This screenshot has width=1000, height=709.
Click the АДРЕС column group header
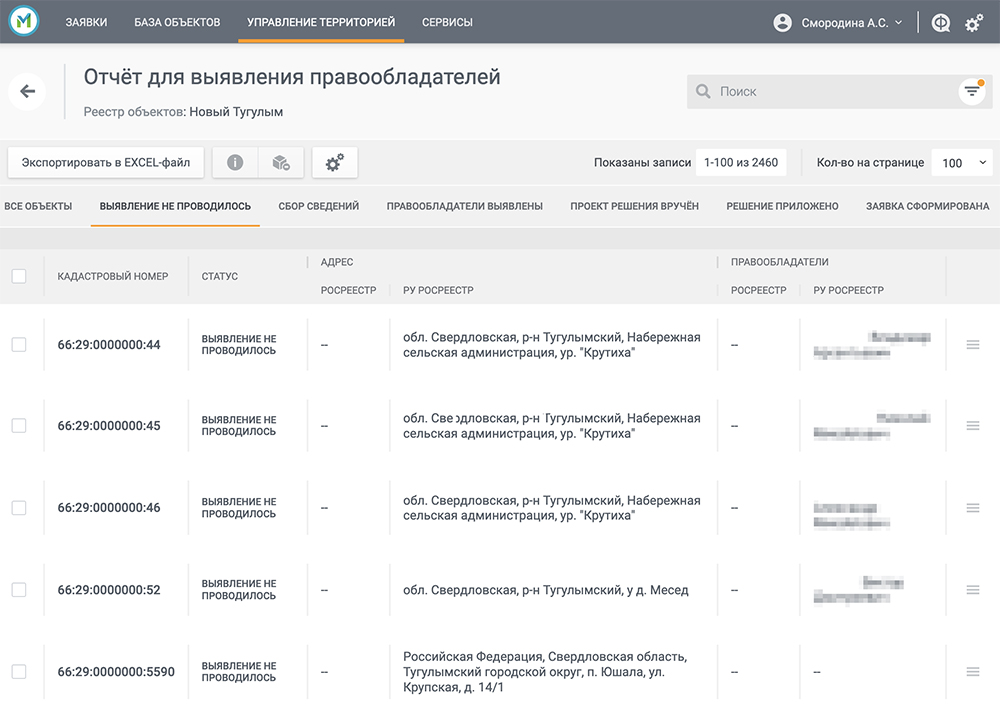point(337,262)
